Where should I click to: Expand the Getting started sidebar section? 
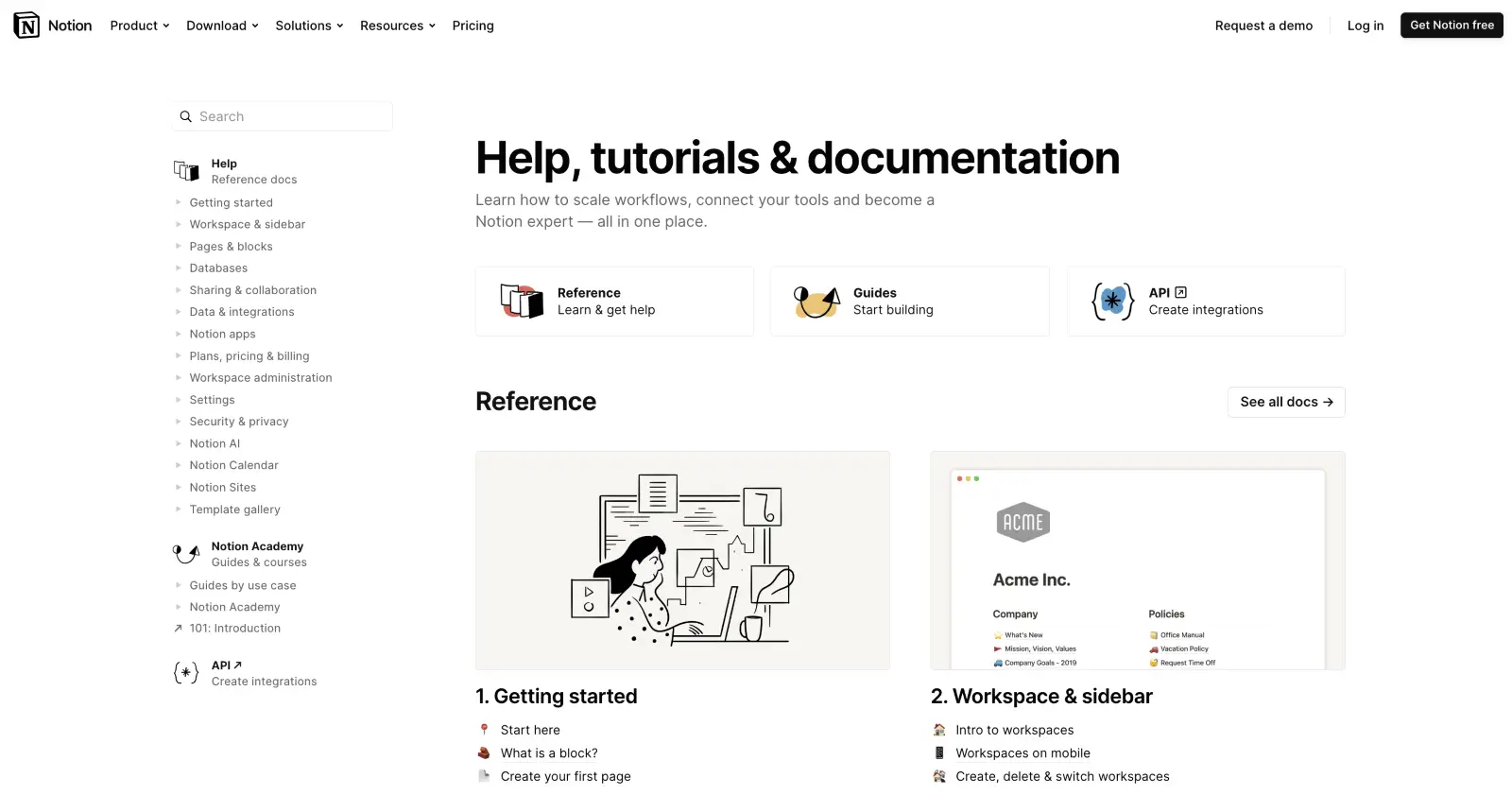pyautogui.click(x=178, y=202)
